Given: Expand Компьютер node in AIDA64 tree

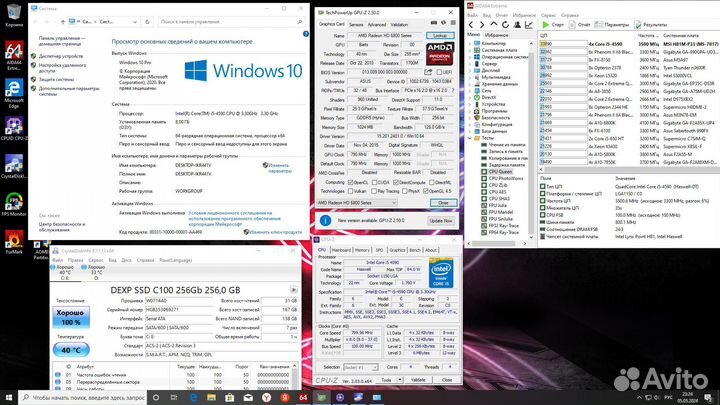Looking at the screenshot, I should pos(470,43).
